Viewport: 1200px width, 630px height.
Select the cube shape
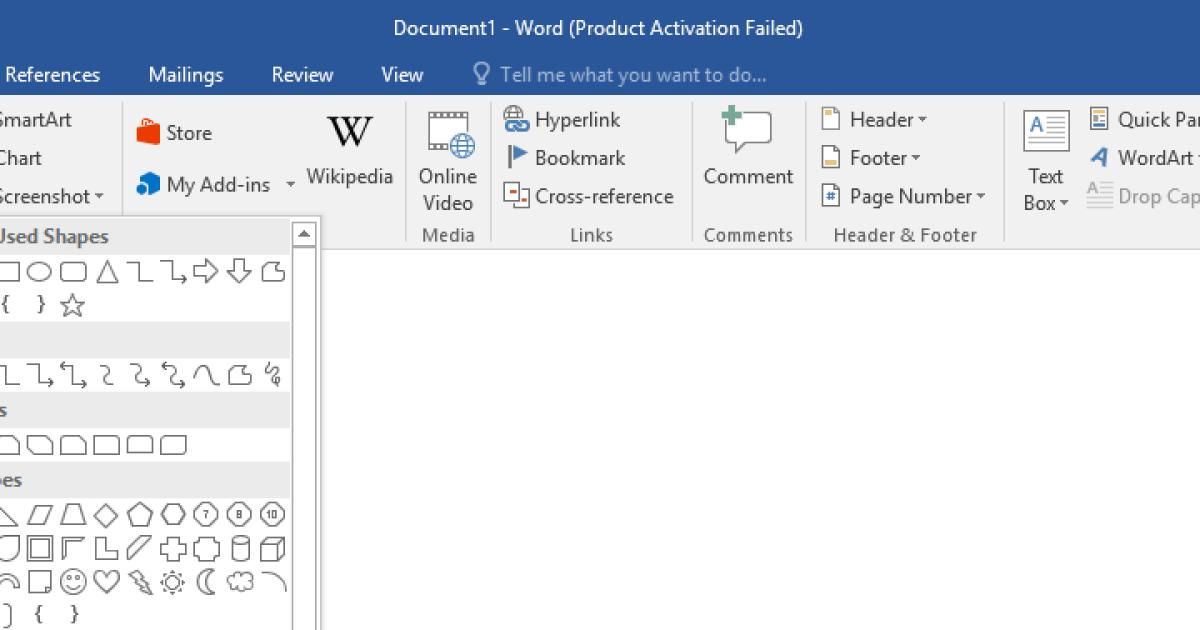tap(272, 548)
